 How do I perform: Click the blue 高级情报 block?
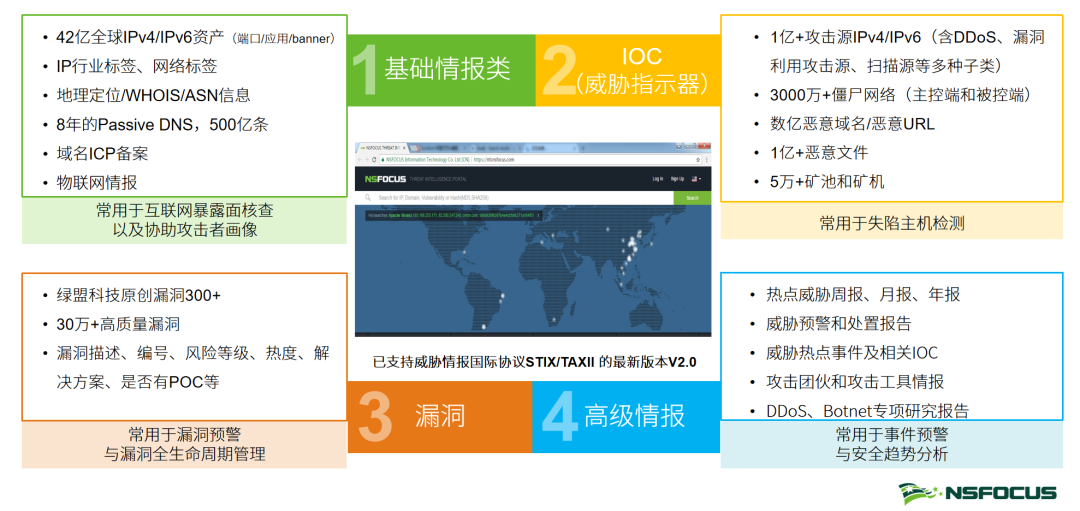click(x=626, y=416)
